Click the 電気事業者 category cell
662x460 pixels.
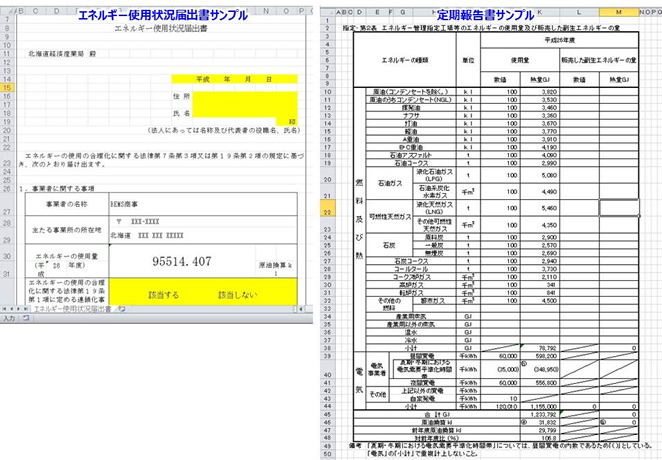click(x=377, y=369)
